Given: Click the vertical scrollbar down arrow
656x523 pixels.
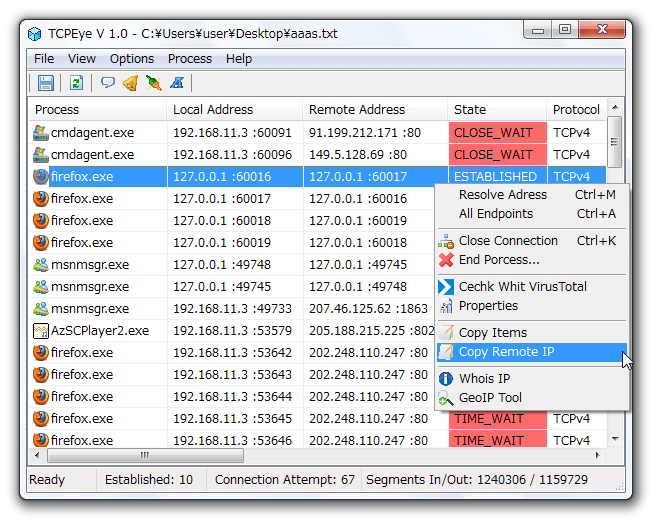Looking at the screenshot, I should pyautogui.click(x=615, y=439).
